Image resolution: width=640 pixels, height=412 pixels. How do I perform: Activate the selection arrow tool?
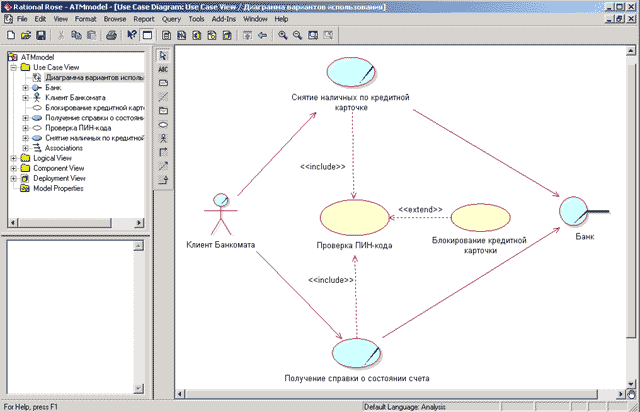164,54
